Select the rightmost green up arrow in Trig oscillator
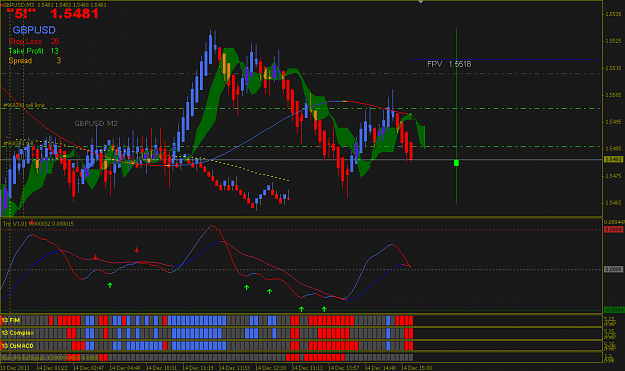Screen dimensions: 625x371 tap(324, 309)
